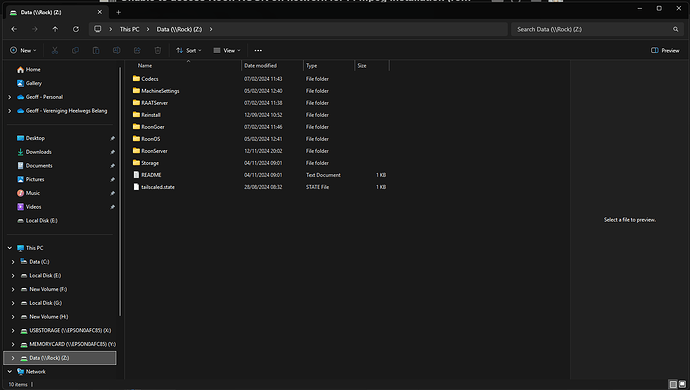Collapse the This PC tree node
The height and width of the screenshot is (390, 690).
[10, 248]
